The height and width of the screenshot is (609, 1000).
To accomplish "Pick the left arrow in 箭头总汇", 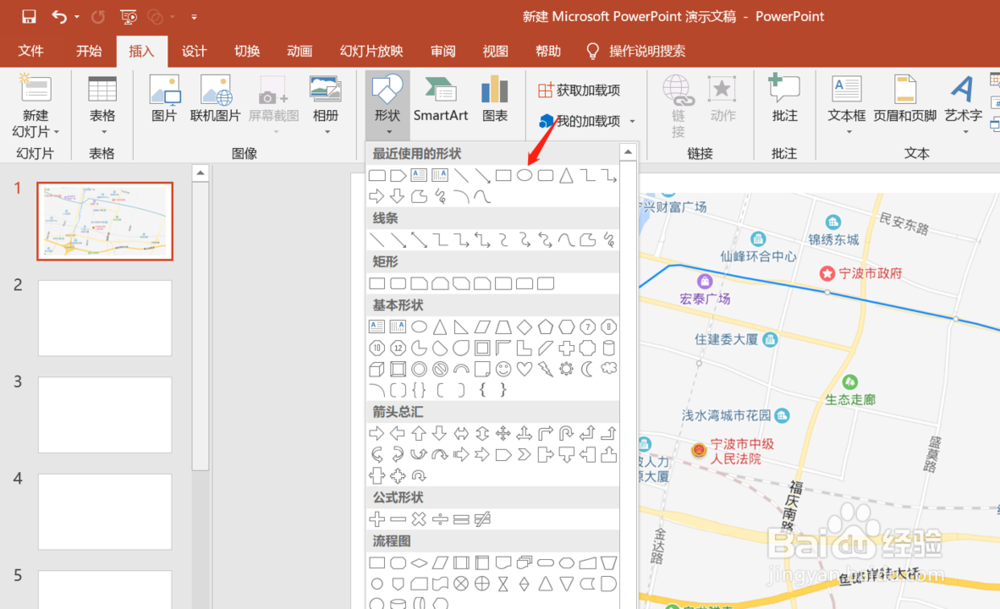I will (x=398, y=434).
